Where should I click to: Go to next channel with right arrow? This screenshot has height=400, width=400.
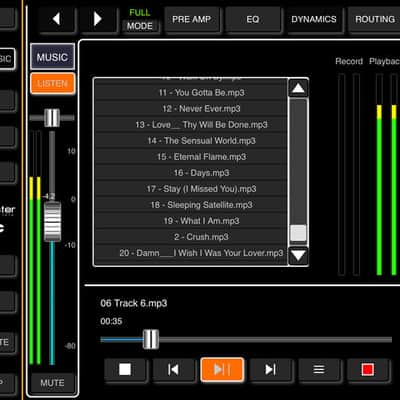[x=99, y=19]
